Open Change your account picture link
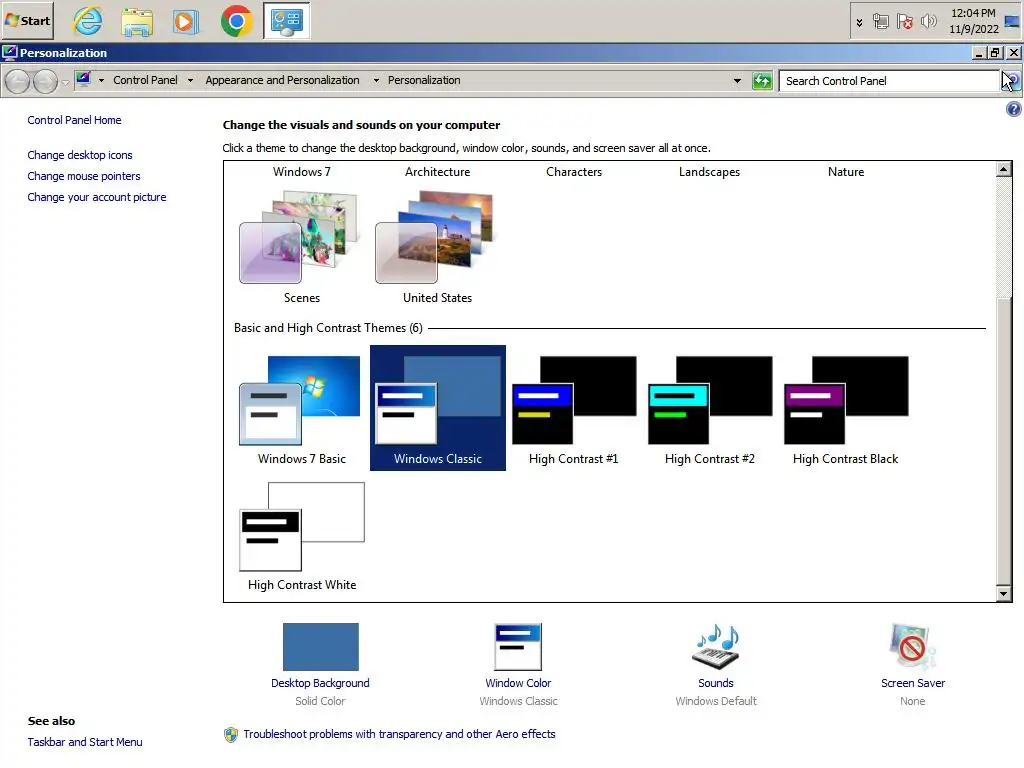The height and width of the screenshot is (768, 1024). pos(97,197)
